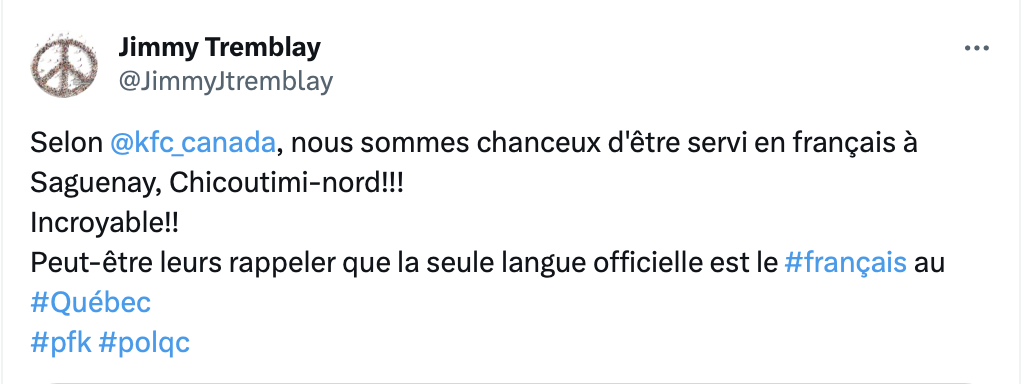Viewport: 1024px width, 384px height.
Task: Click the @JimmyJtremblay handle
Action: pos(226,82)
